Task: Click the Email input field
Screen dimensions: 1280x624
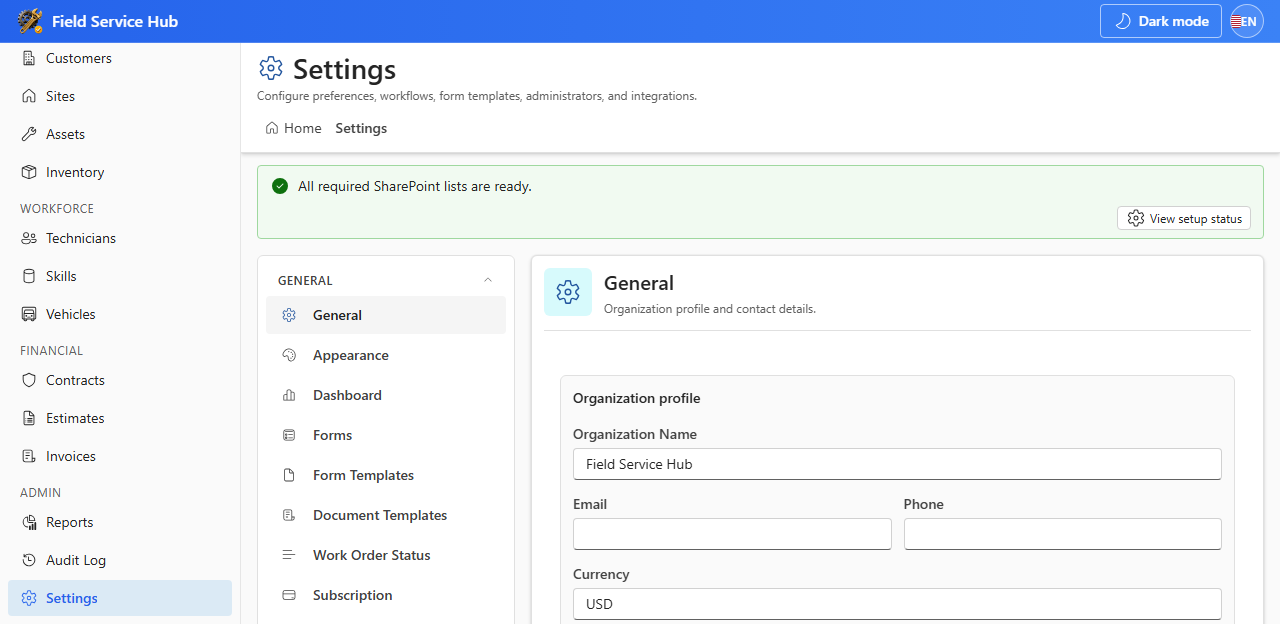Action: click(x=732, y=534)
